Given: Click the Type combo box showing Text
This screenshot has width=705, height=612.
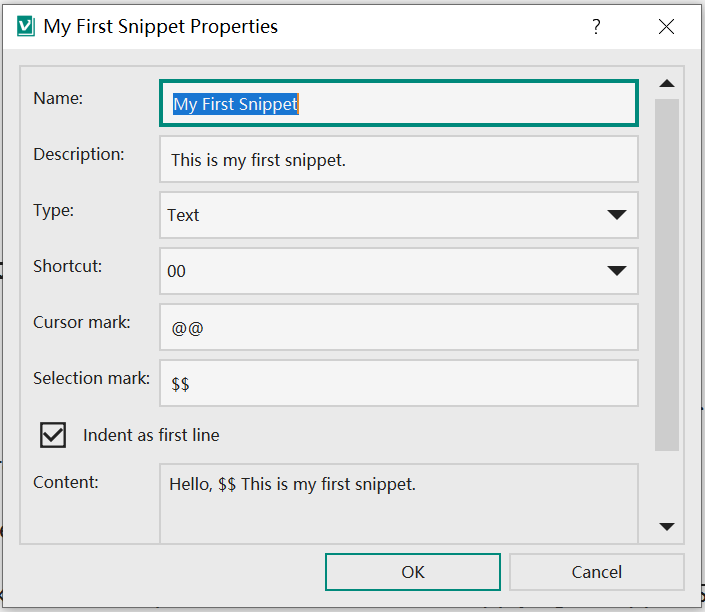Looking at the screenshot, I should tap(399, 215).
